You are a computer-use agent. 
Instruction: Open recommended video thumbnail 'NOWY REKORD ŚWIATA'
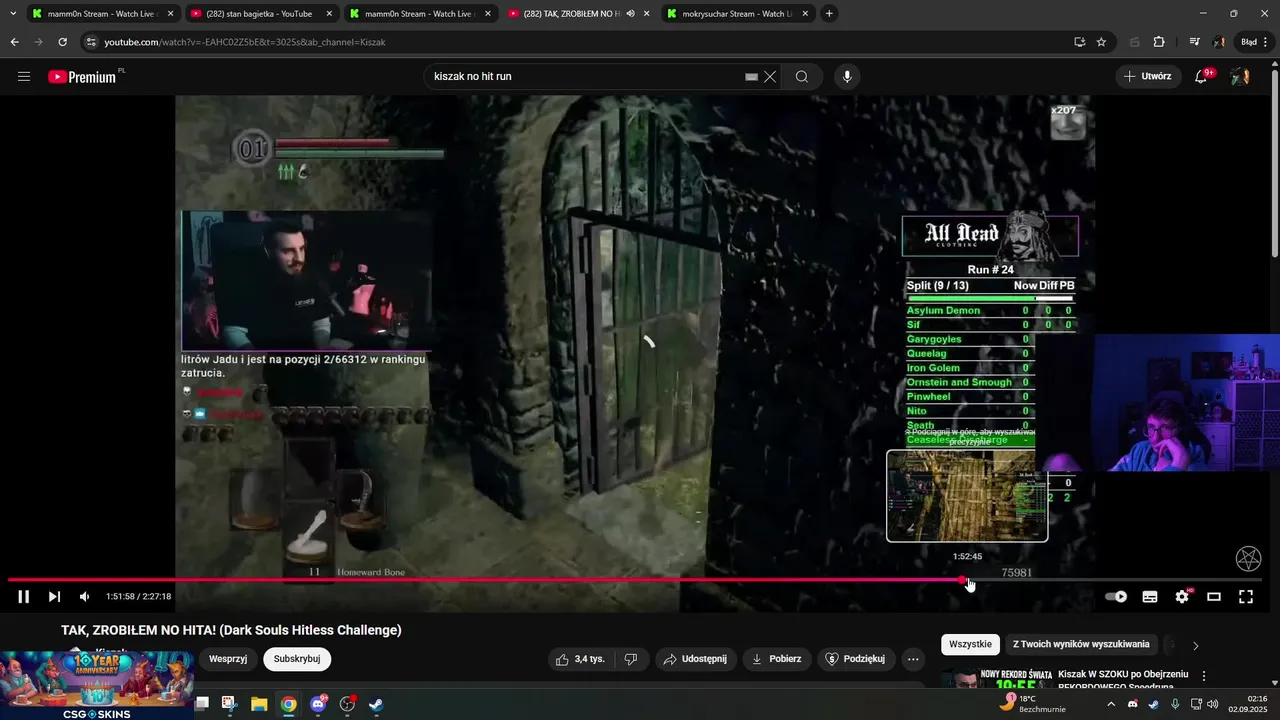pos(995,679)
